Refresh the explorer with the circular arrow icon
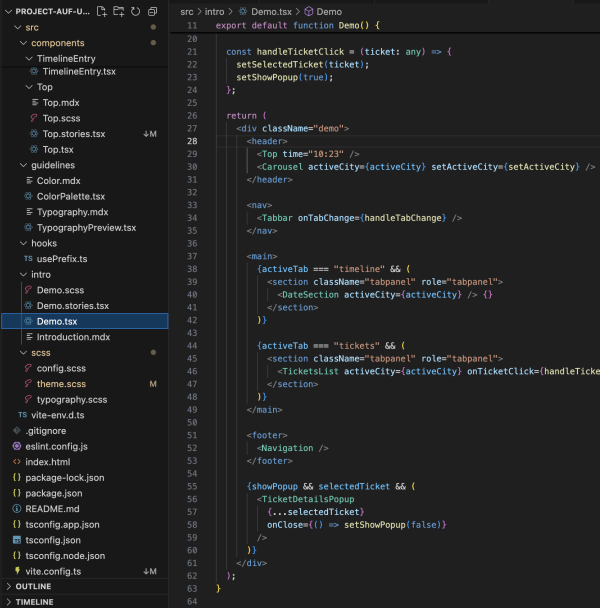Viewport: 600px width, 608px height. 135,11
